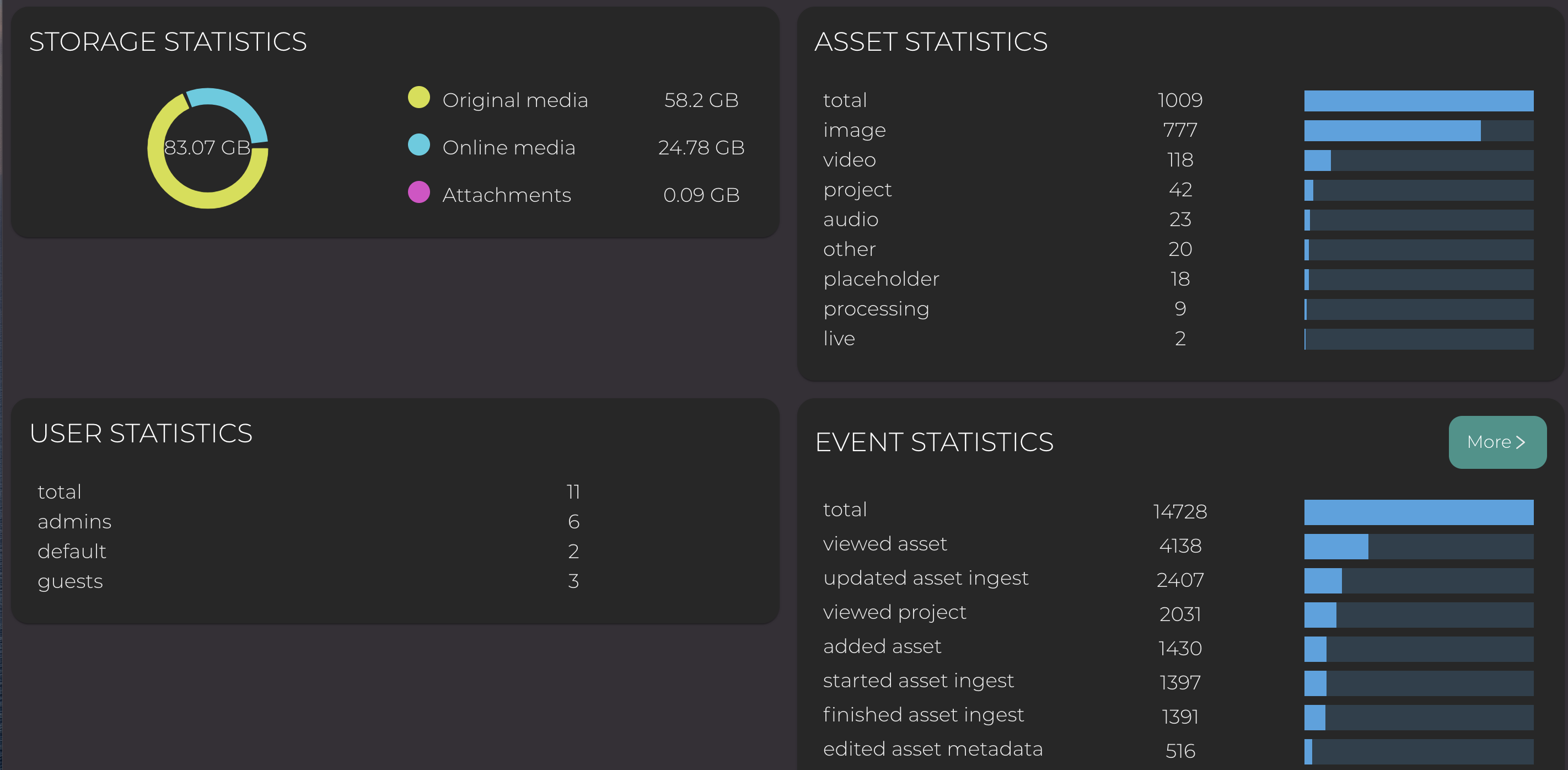Click the Online media legend label

pyautogui.click(x=508, y=147)
